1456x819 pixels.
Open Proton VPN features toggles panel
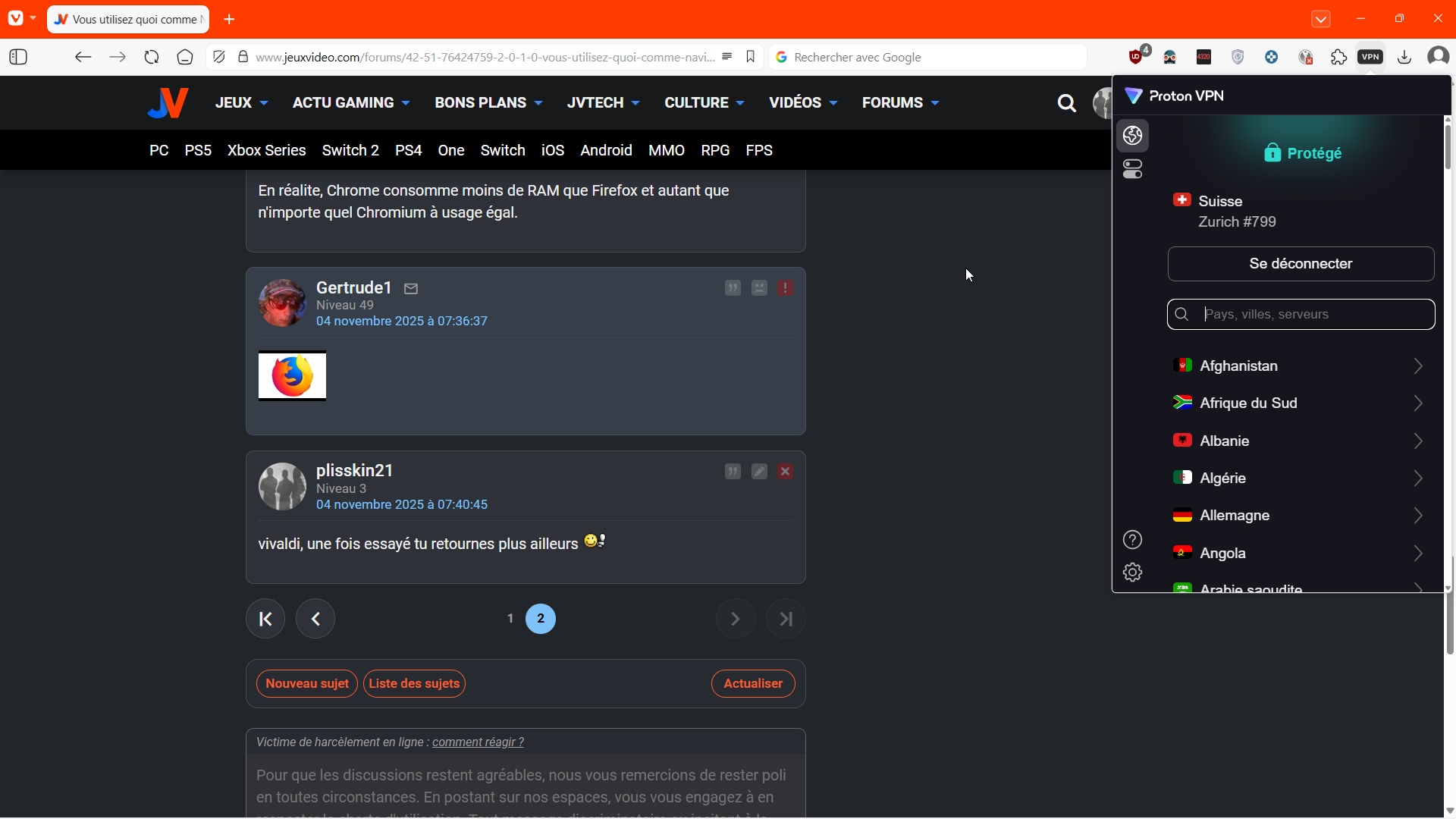[1133, 169]
